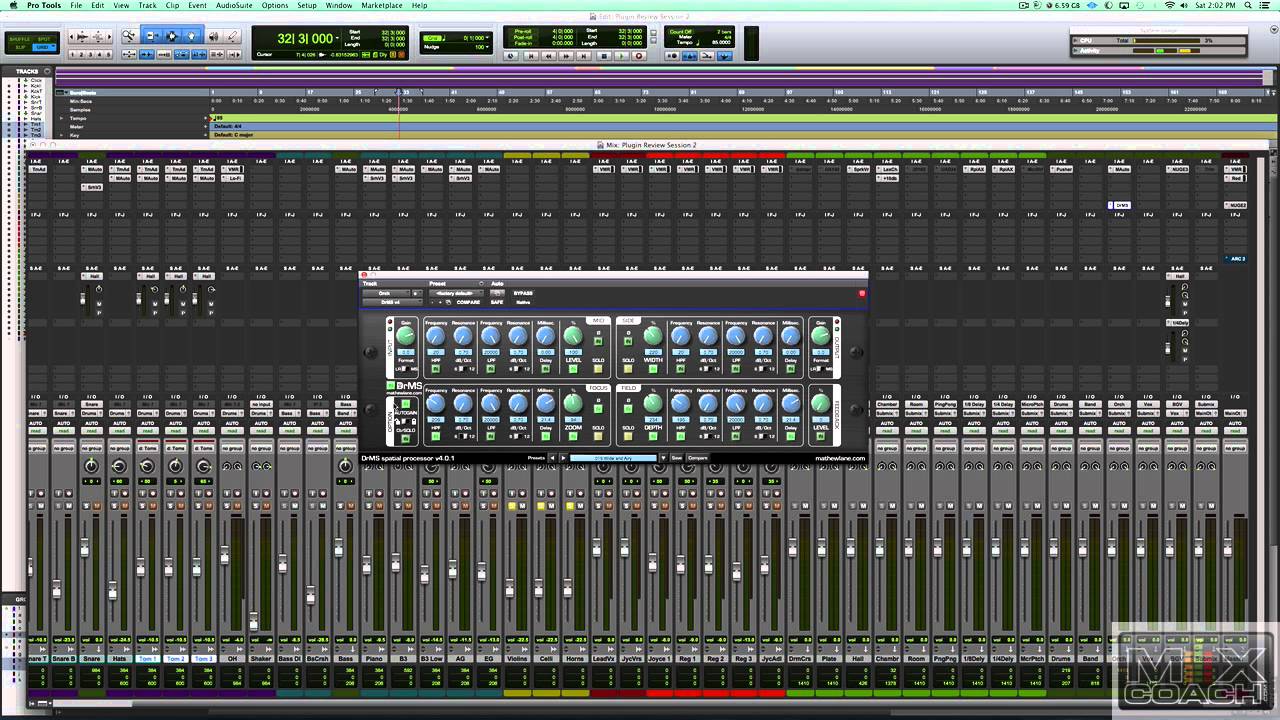Image resolution: width=1280 pixels, height=720 pixels.
Task: Click the MID section LEVEL knob
Action: click(x=573, y=335)
